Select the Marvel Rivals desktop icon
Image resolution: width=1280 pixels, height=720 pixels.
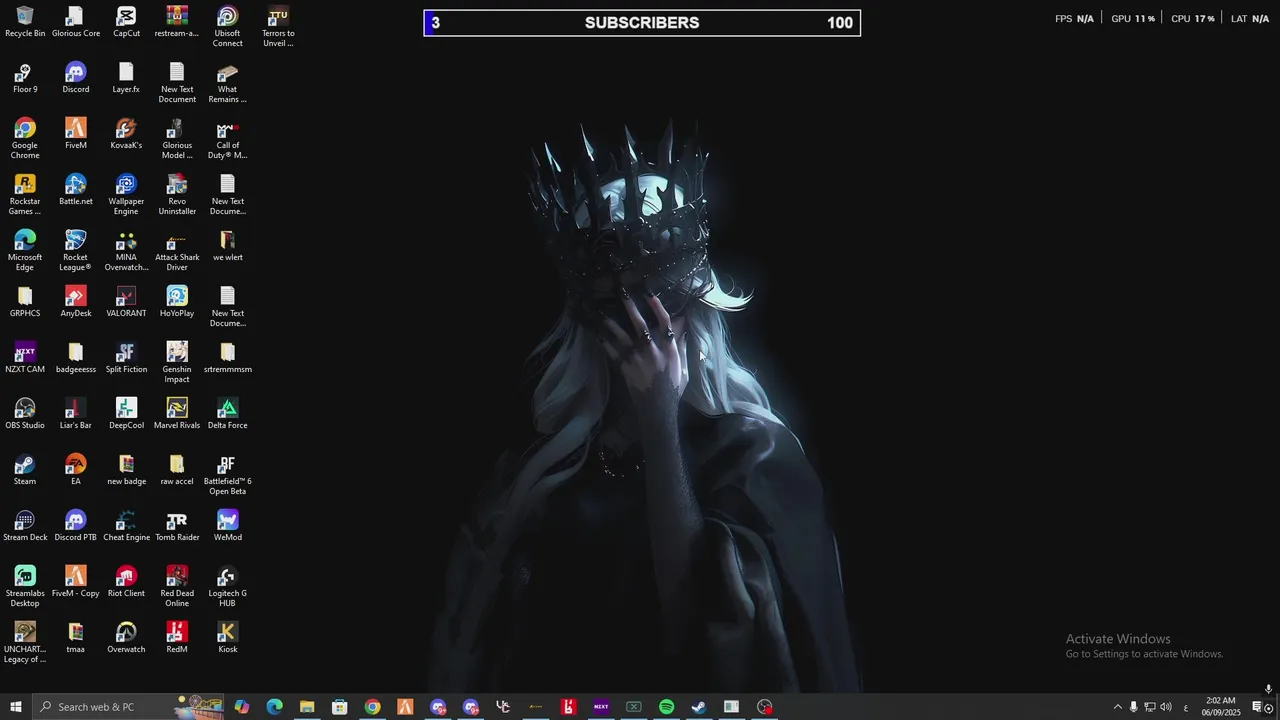tap(177, 414)
